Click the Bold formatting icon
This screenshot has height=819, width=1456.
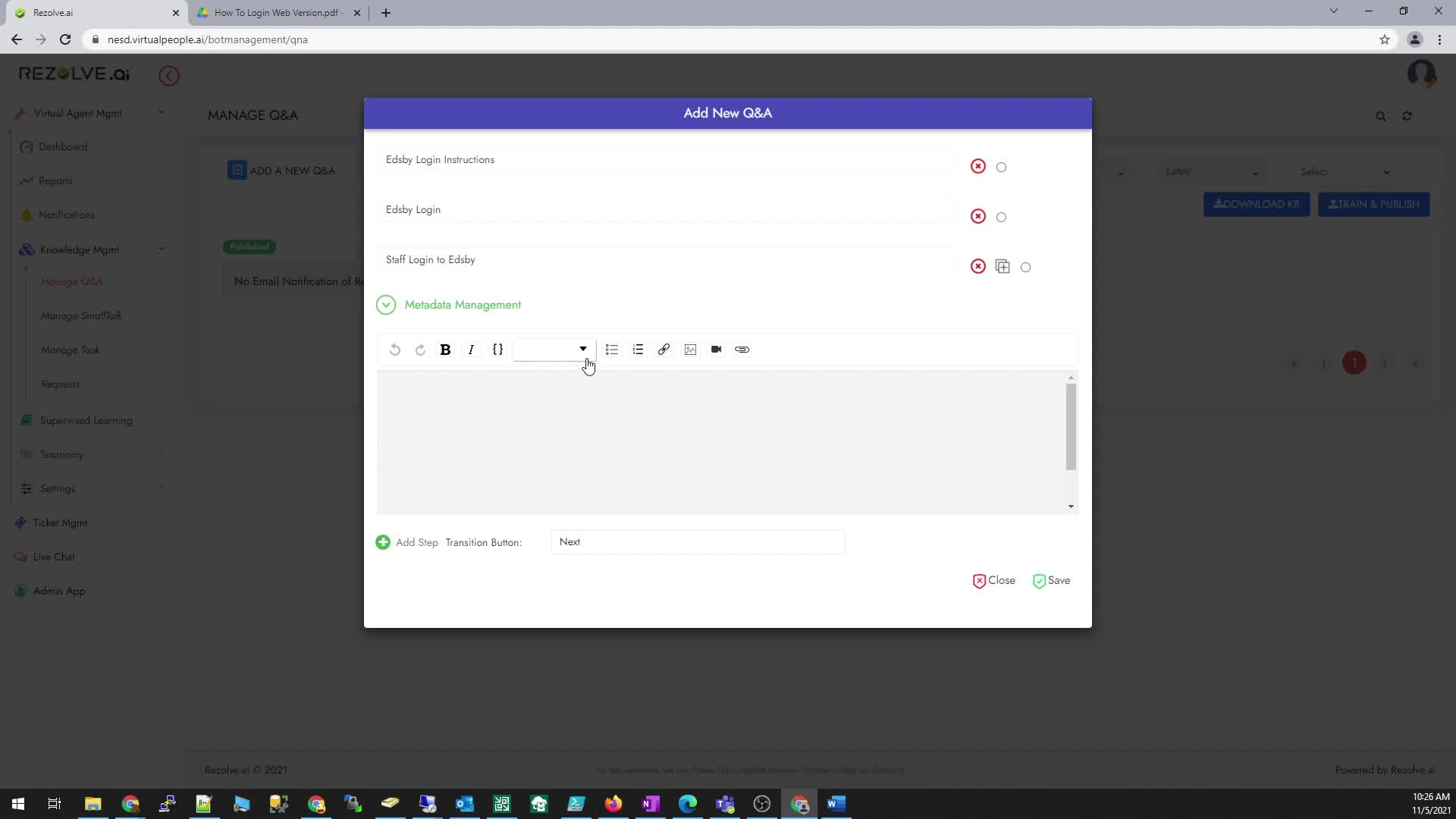pyautogui.click(x=446, y=349)
